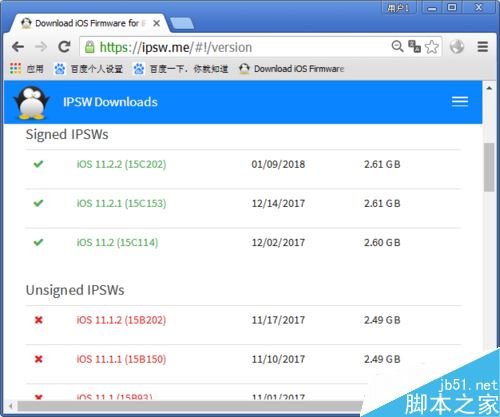Click the translate page icon
Image resolution: width=500 pixels, height=417 pixels.
414,46
